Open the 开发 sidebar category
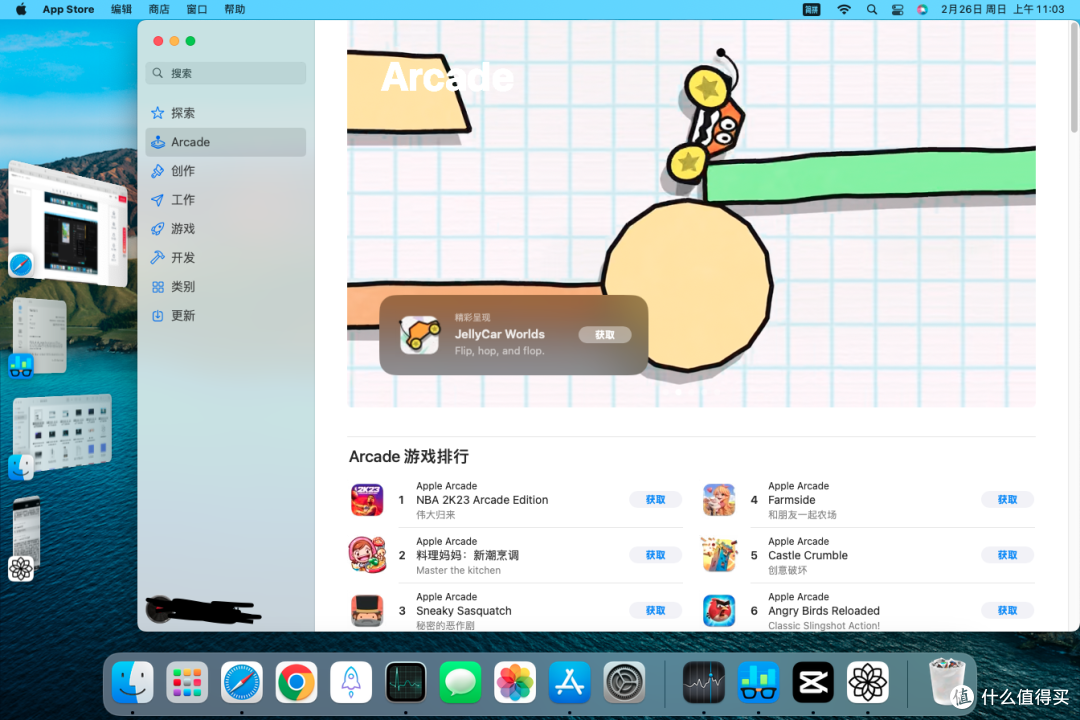The image size is (1080, 720). [226, 258]
